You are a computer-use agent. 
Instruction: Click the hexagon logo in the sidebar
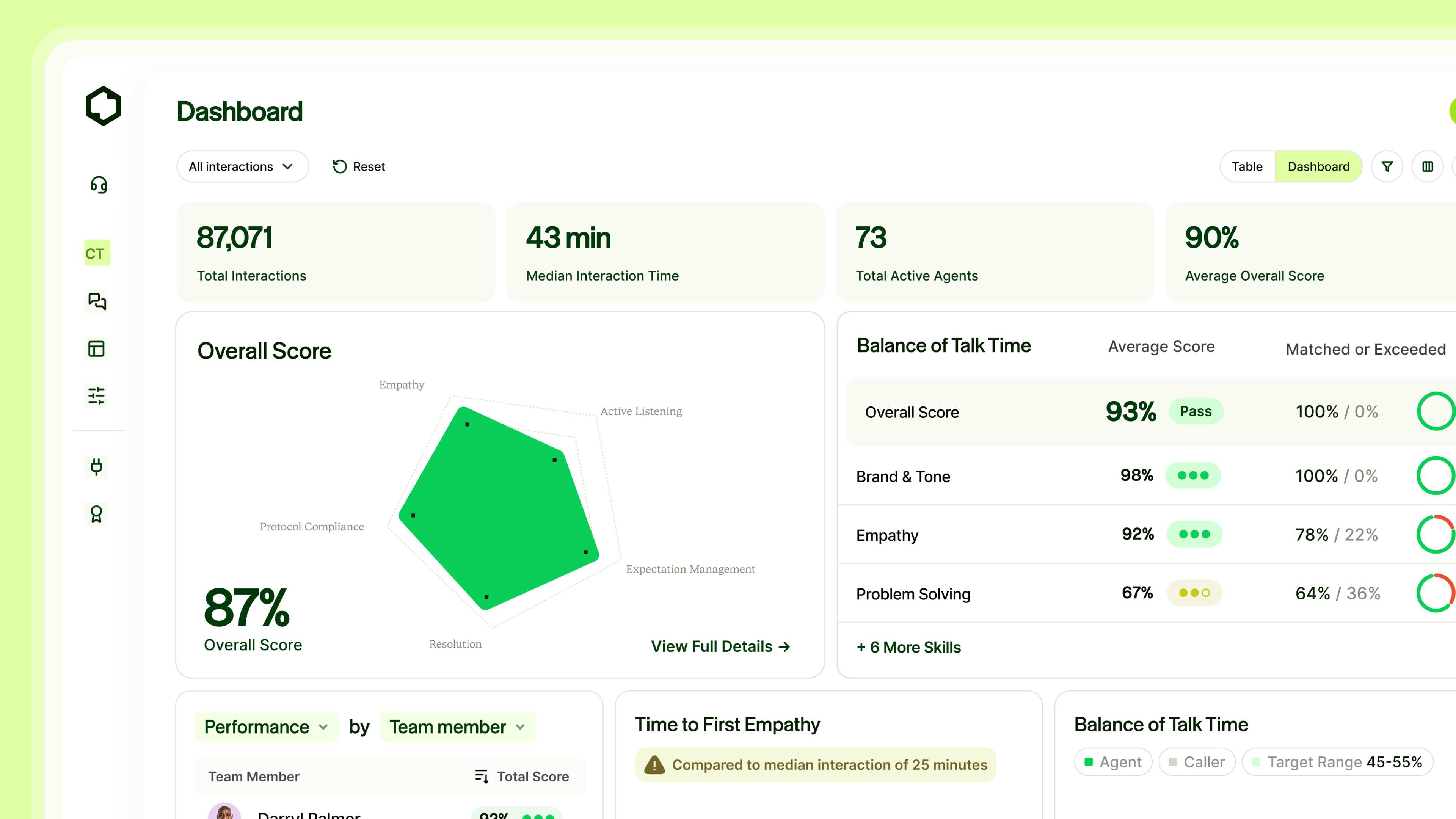[x=103, y=106]
